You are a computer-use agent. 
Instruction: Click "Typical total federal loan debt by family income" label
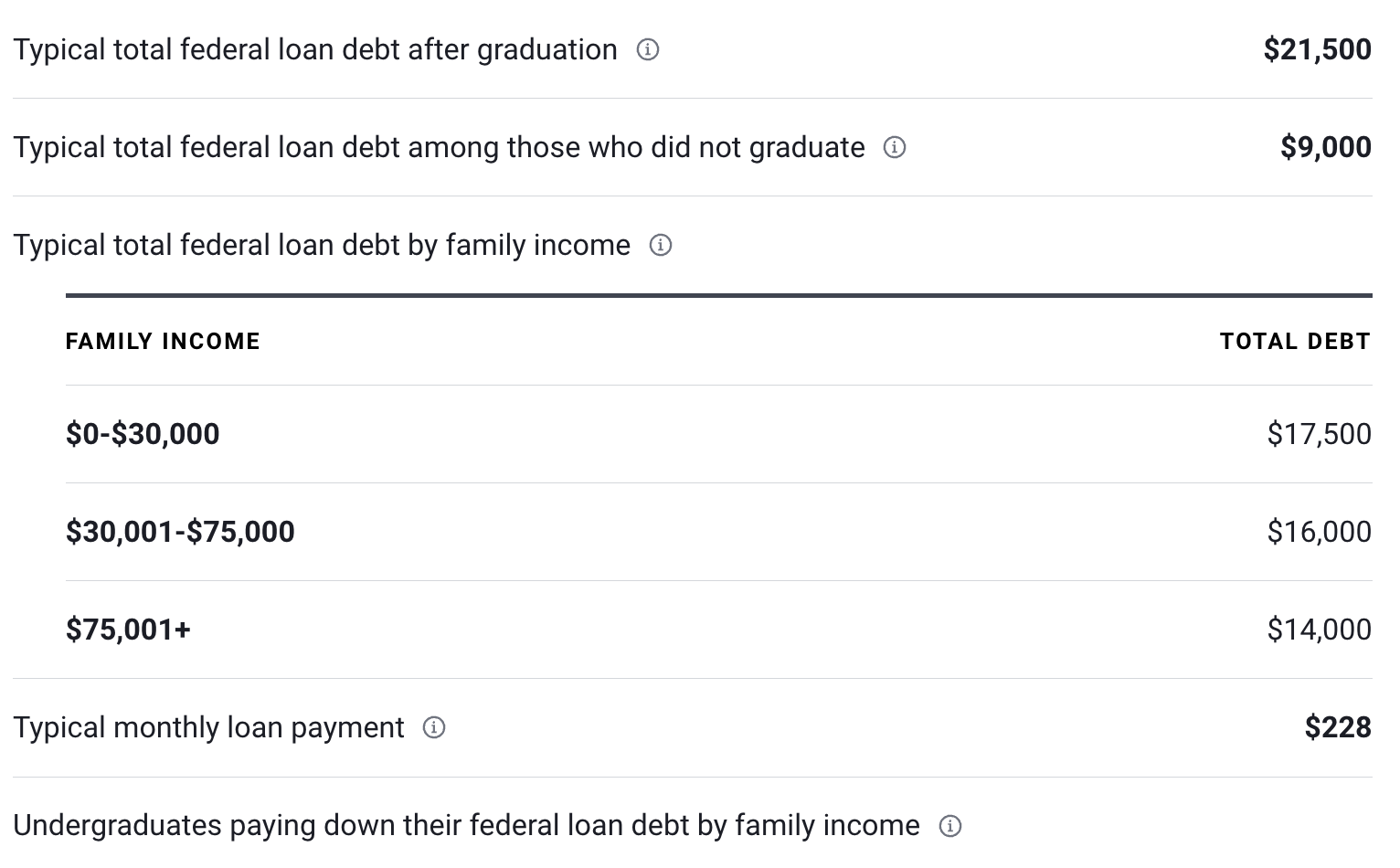[x=322, y=245]
